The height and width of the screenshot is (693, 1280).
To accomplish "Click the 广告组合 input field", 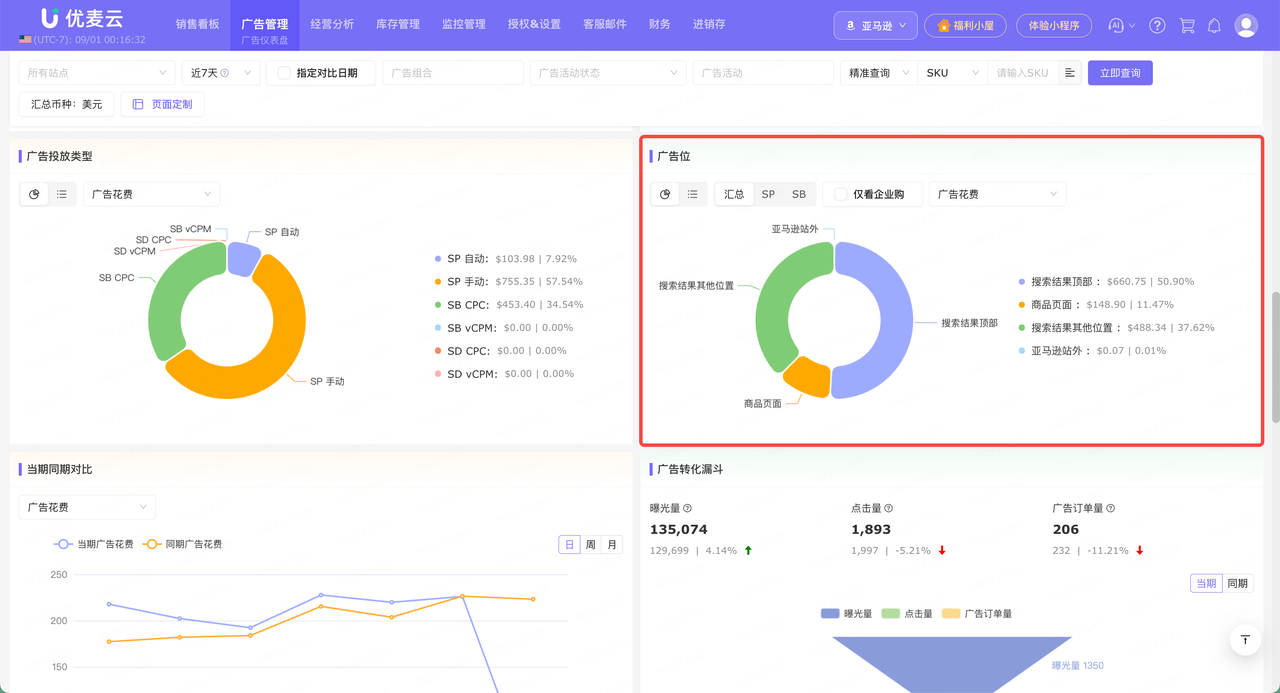I will click(453, 73).
